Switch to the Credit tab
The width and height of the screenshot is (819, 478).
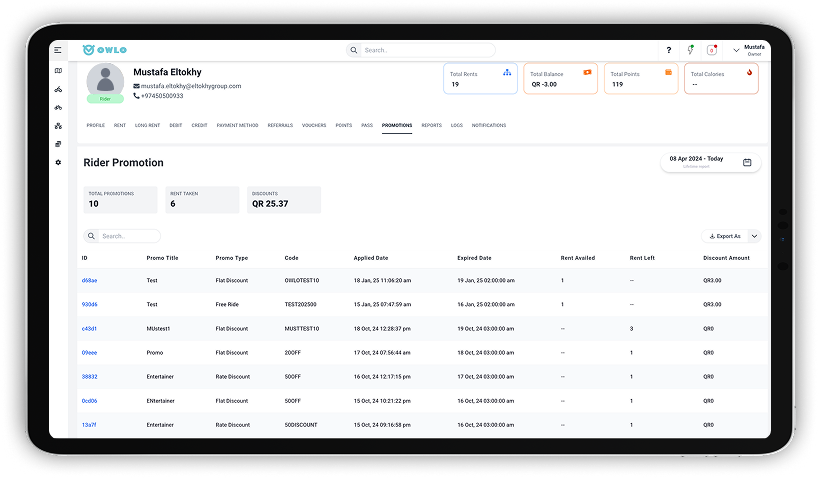[199, 125]
